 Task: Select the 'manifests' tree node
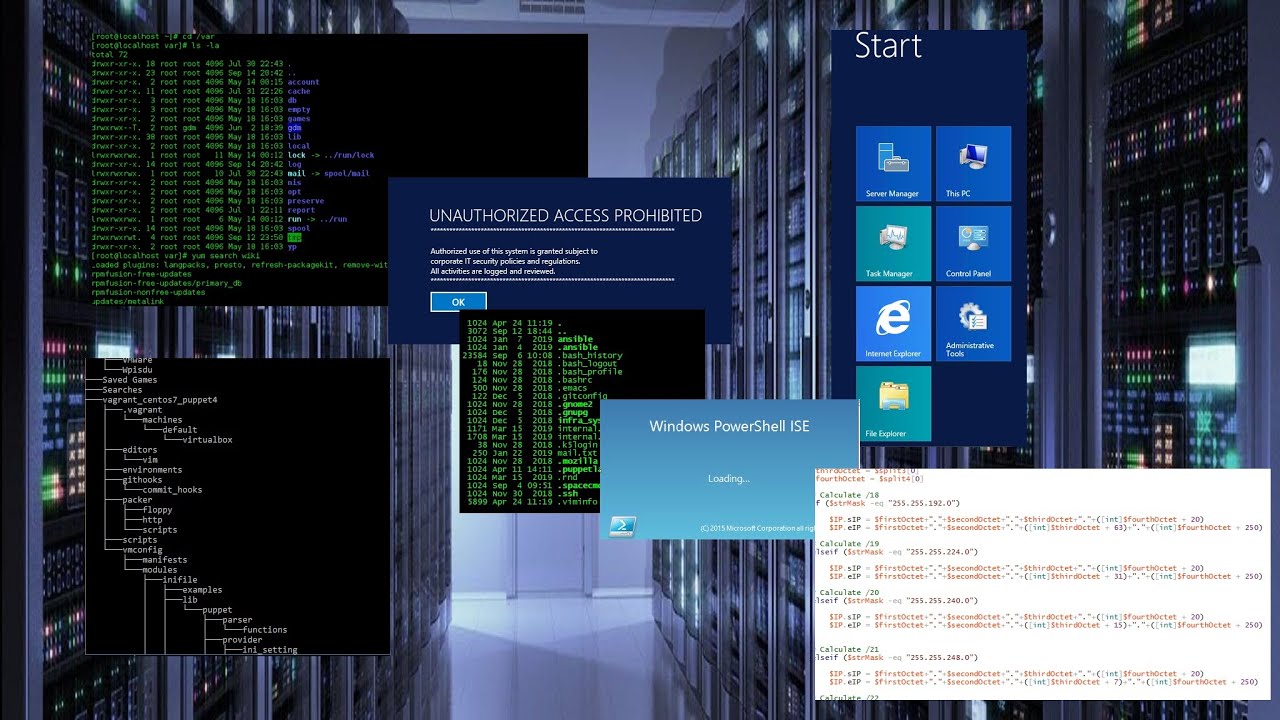[x=164, y=560]
